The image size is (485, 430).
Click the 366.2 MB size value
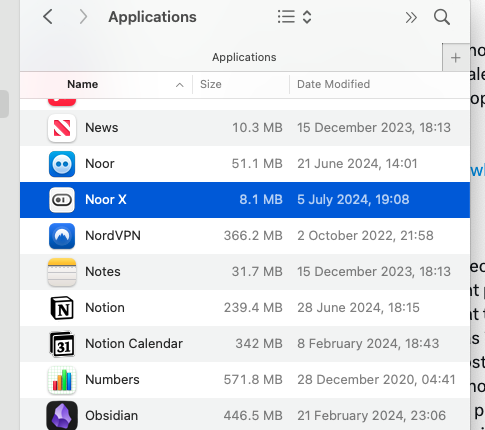click(253, 236)
